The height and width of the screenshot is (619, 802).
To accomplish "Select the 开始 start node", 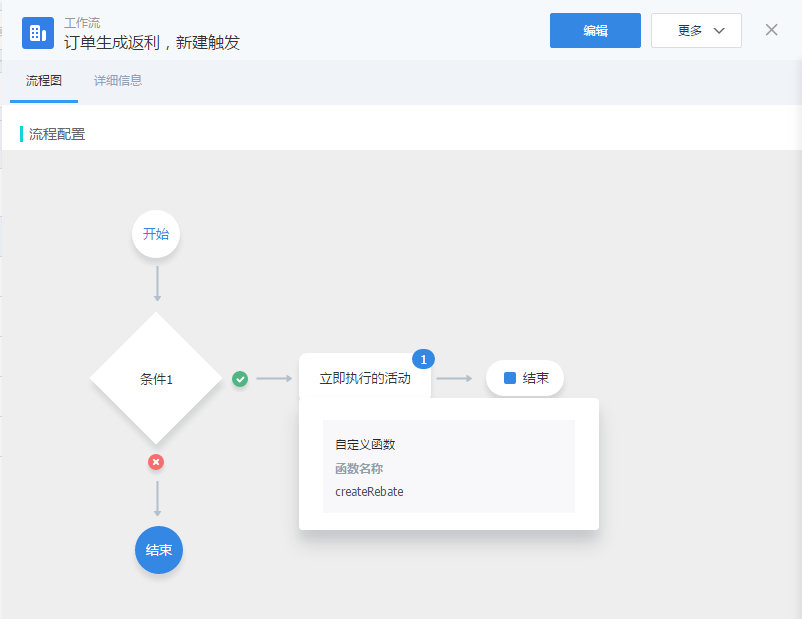I will pyautogui.click(x=156, y=234).
